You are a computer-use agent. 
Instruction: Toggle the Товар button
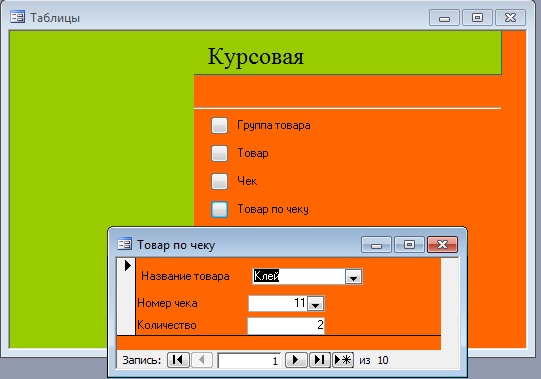point(219,153)
